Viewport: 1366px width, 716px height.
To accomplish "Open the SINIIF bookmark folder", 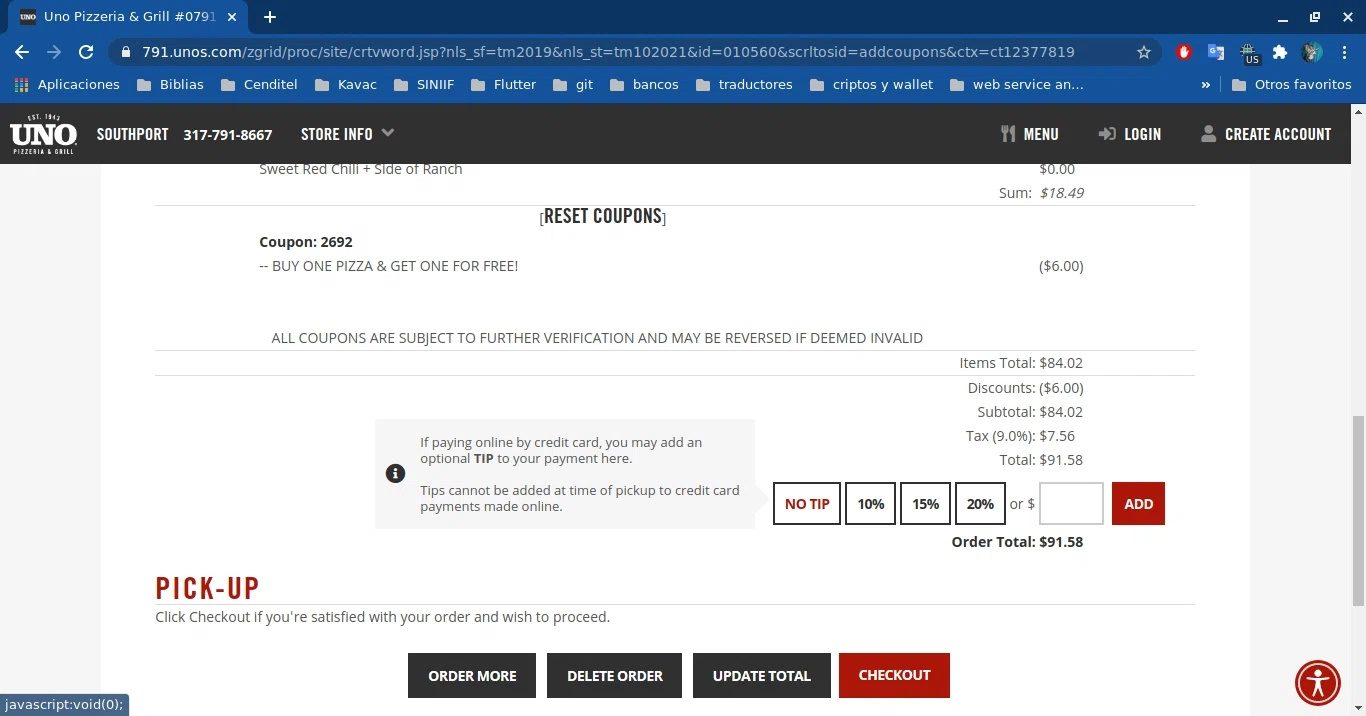I will tap(423, 85).
